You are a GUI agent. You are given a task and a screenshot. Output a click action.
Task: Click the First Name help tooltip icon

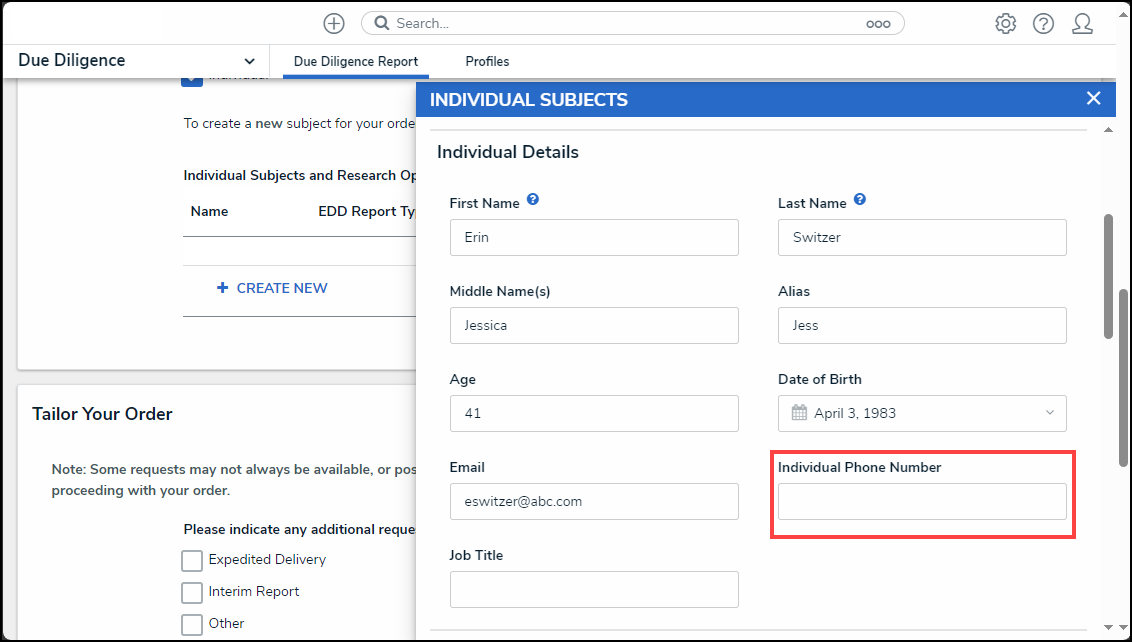533,199
